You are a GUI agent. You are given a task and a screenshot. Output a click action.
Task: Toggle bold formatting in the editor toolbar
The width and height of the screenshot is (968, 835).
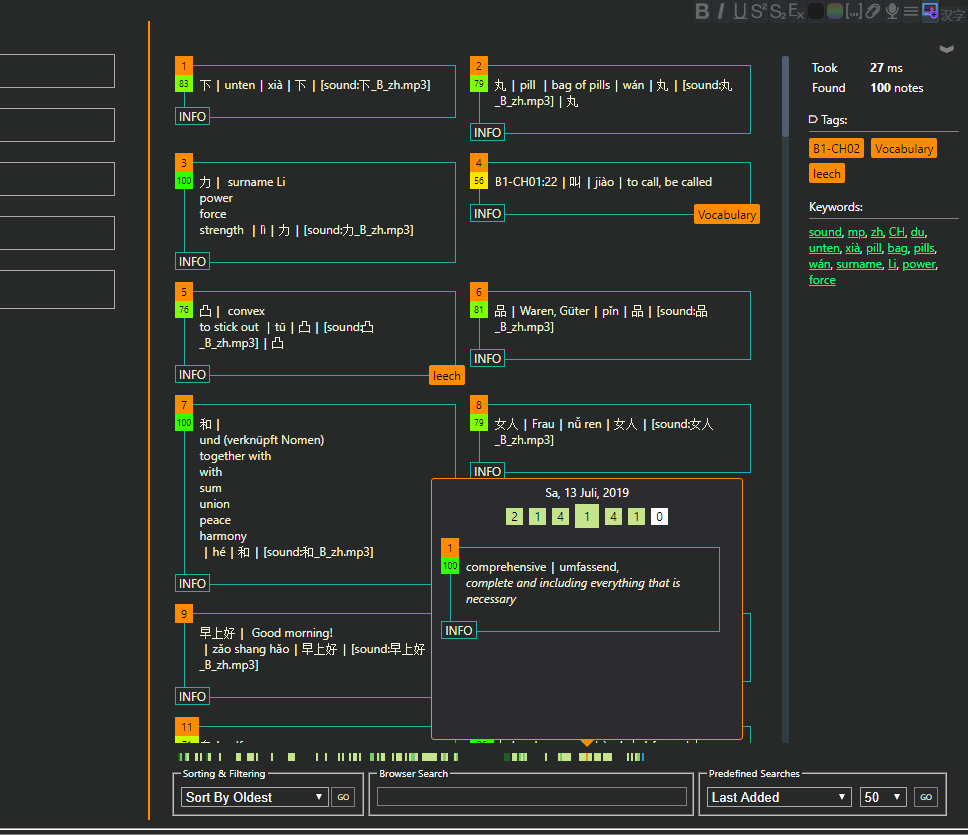(702, 11)
